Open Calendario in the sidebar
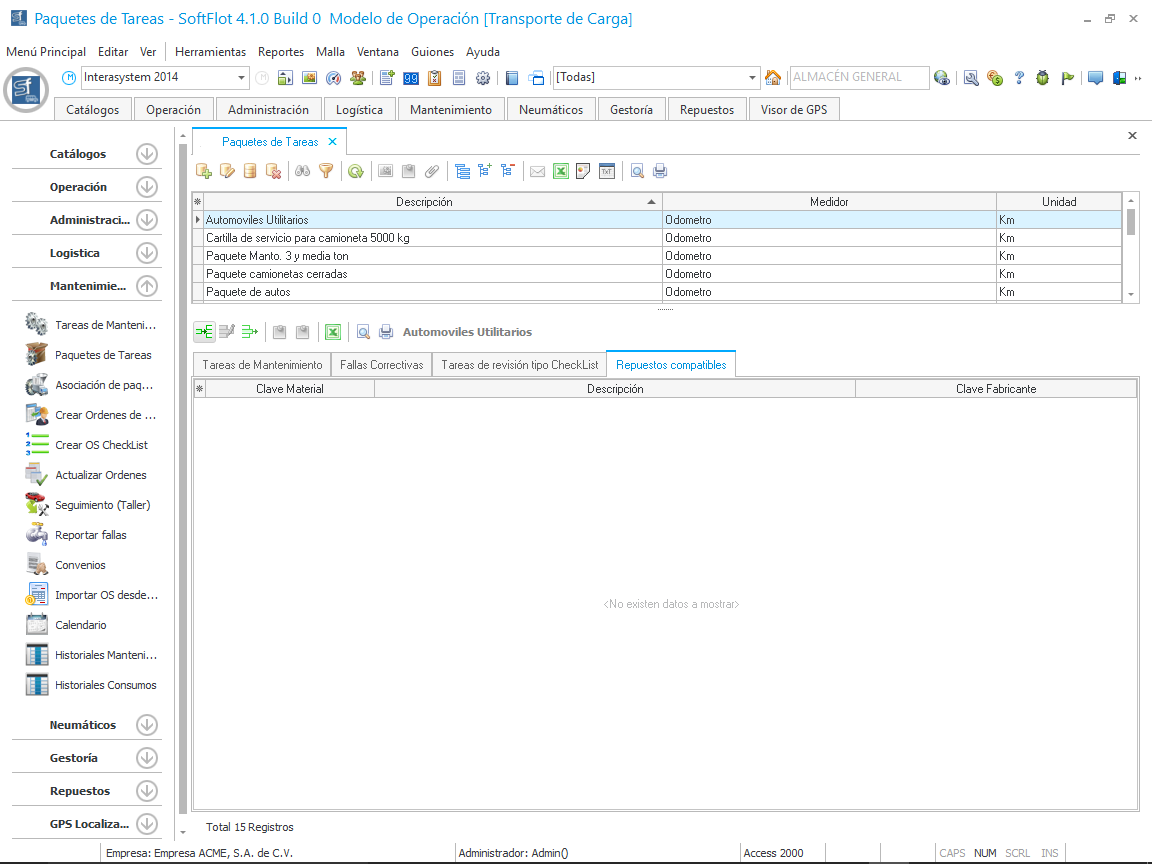Image resolution: width=1152 pixels, height=864 pixels. click(80, 625)
